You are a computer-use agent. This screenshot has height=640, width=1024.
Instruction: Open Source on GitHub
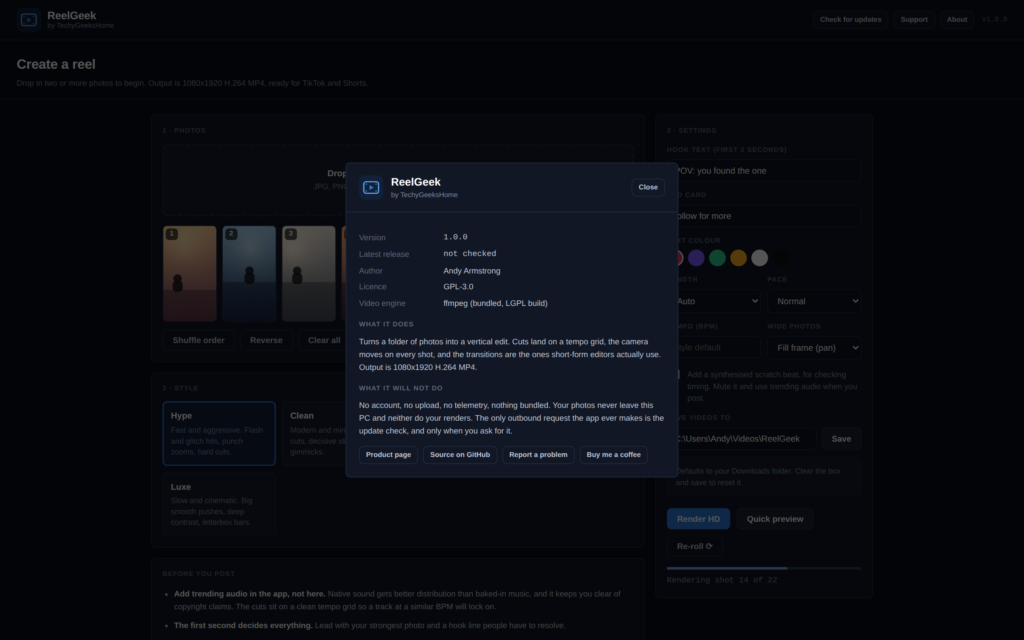[x=460, y=455]
